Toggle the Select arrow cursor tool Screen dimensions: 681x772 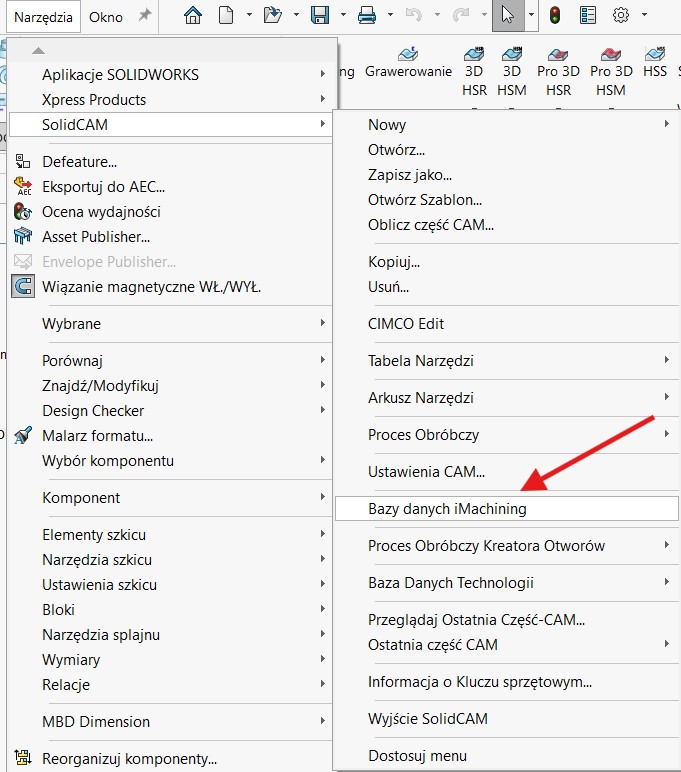(x=508, y=15)
